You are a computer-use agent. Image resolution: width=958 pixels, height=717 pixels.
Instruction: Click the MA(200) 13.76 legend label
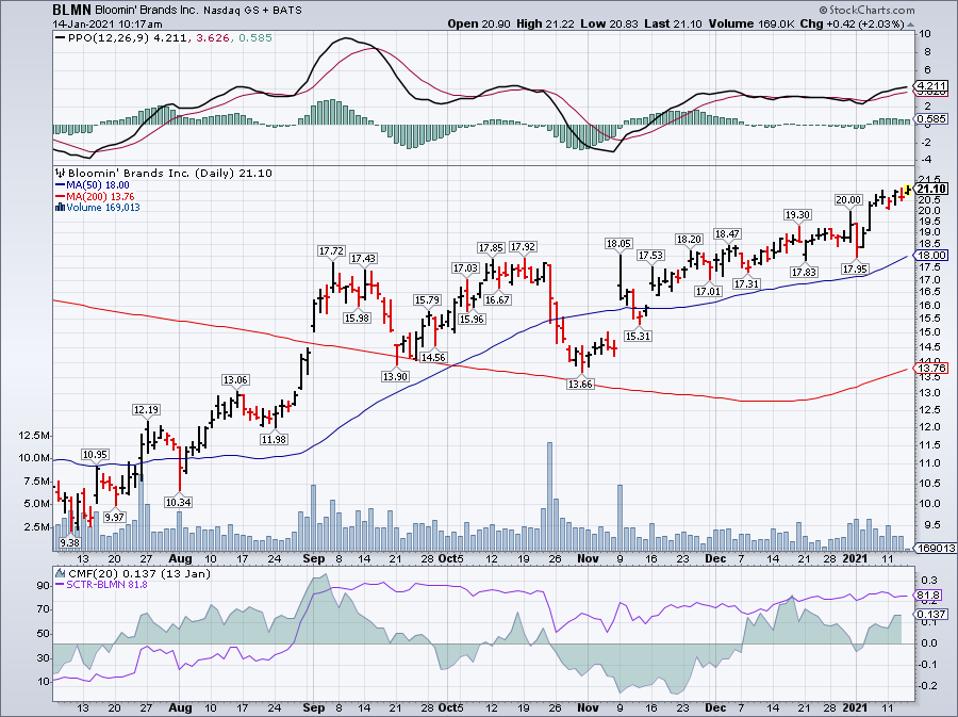pyautogui.click(x=100, y=197)
